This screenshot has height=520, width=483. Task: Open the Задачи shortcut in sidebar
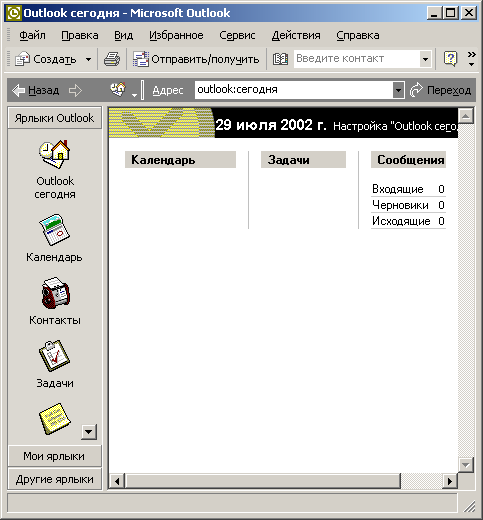click(x=55, y=364)
